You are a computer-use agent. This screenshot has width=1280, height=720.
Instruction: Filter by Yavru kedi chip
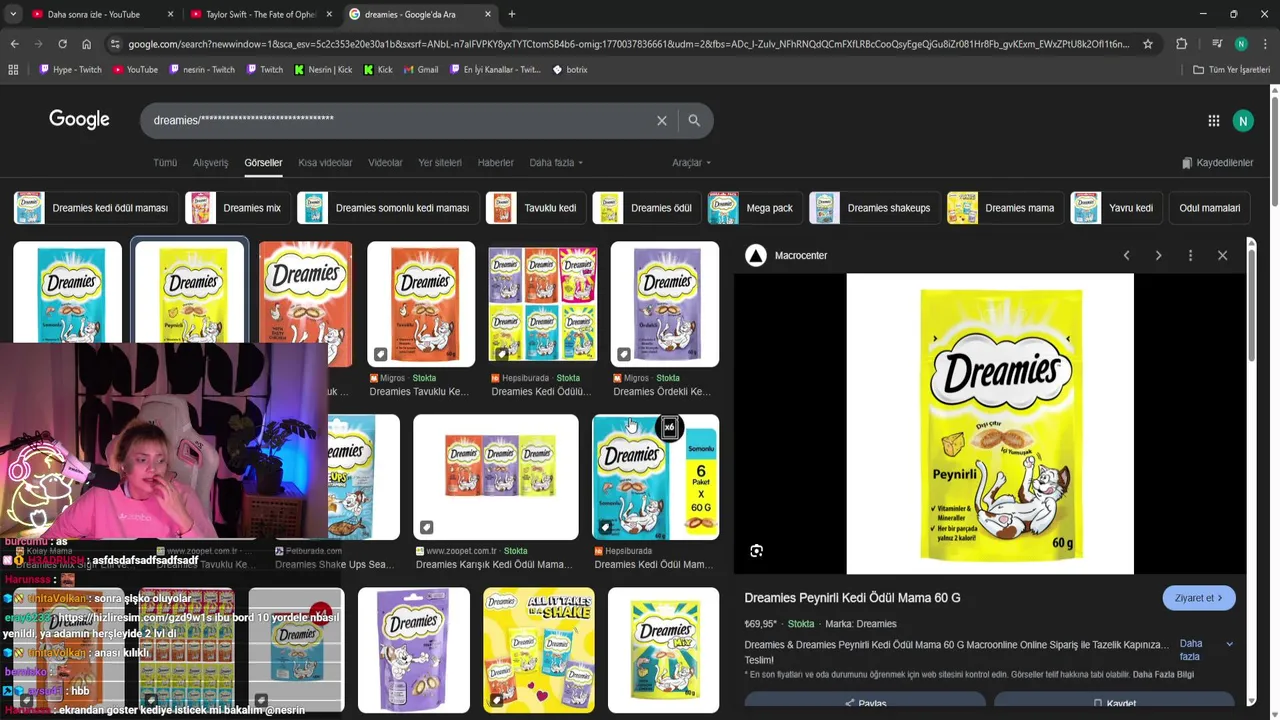[1116, 208]
